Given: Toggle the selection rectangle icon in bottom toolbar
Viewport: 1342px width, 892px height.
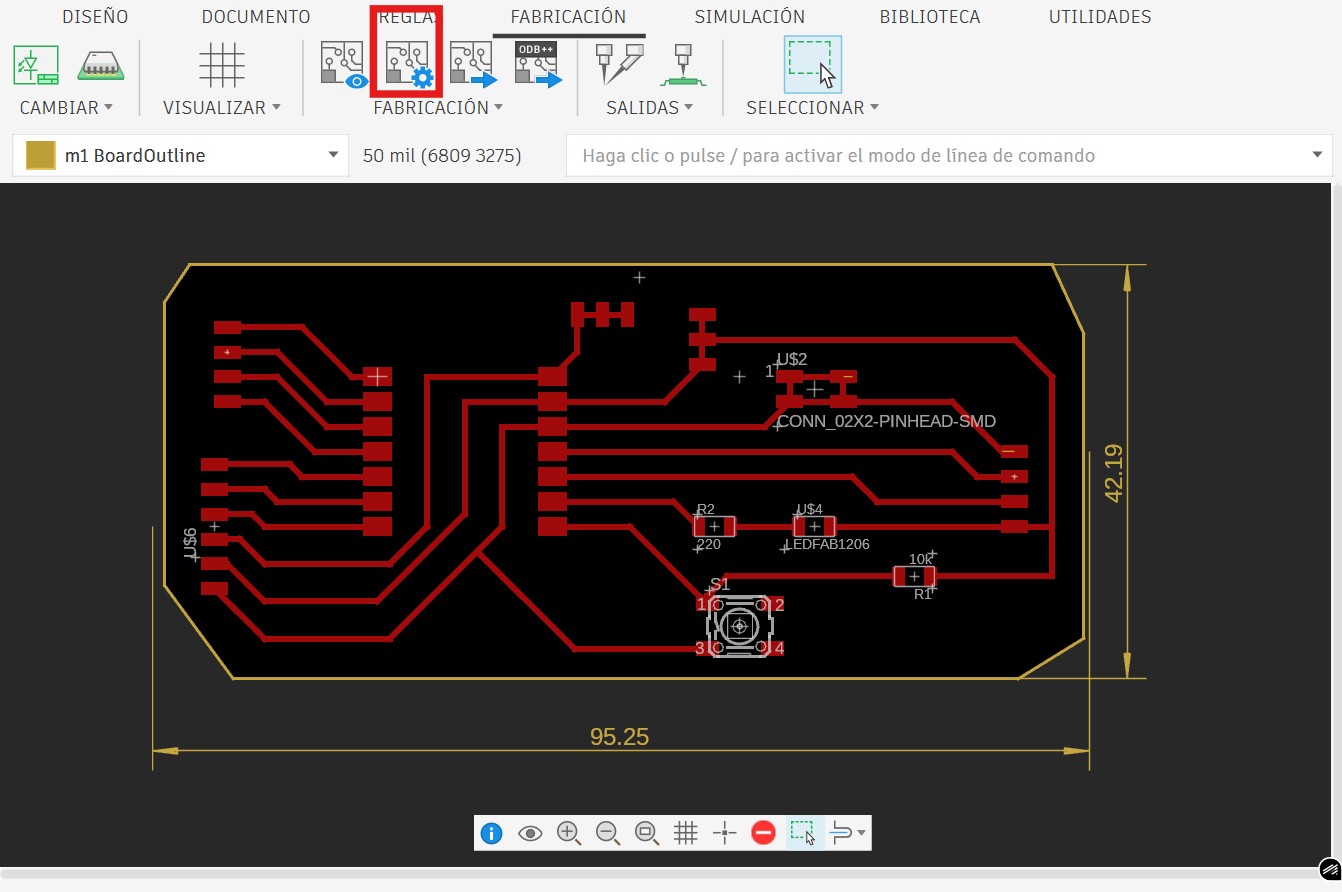Looking at the screenshot, I should click(x=803, y=832).
